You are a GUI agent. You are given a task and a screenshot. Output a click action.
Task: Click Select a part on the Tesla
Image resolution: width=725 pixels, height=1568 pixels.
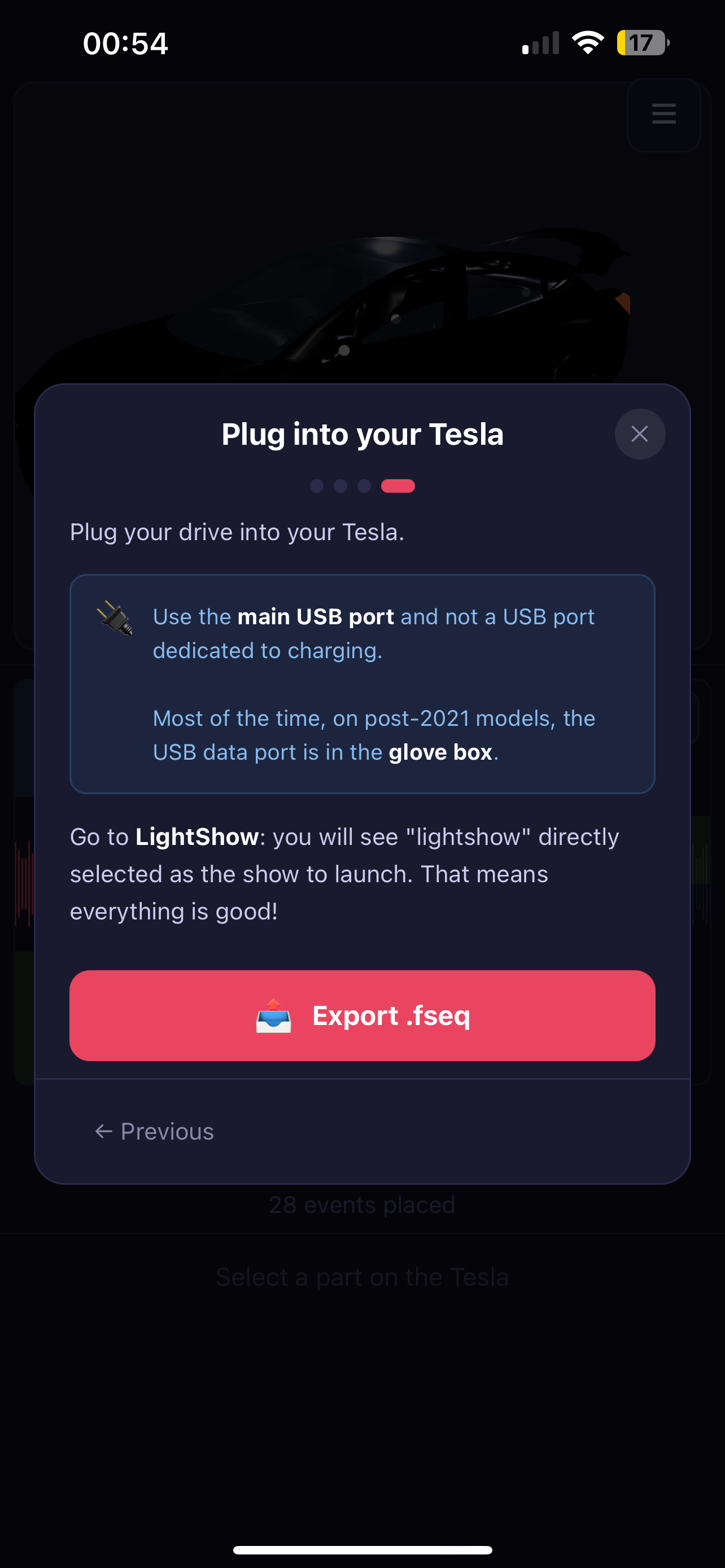pos(362,1276)
